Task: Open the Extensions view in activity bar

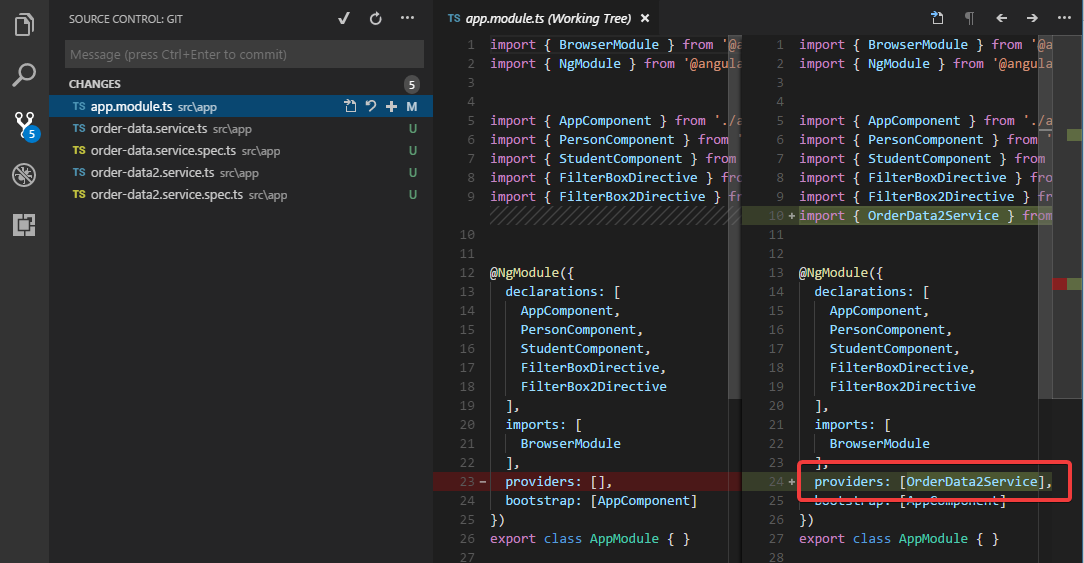Action: click(x=24, y=225)
